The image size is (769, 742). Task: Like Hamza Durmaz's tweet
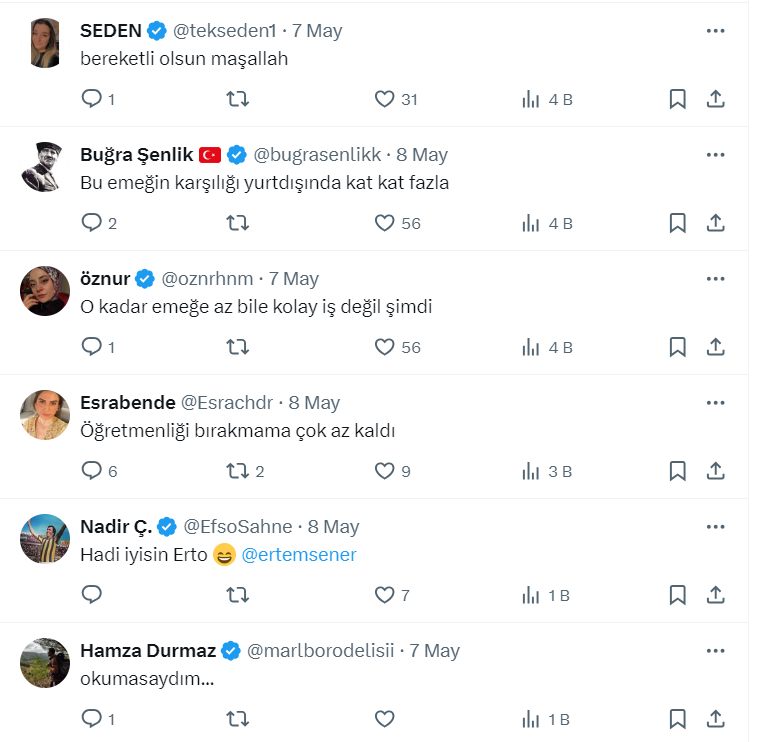click(385, 719)
